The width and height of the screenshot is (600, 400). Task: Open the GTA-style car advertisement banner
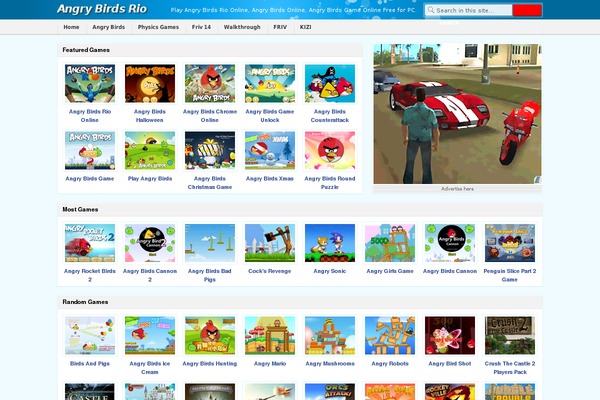point(457,114)
